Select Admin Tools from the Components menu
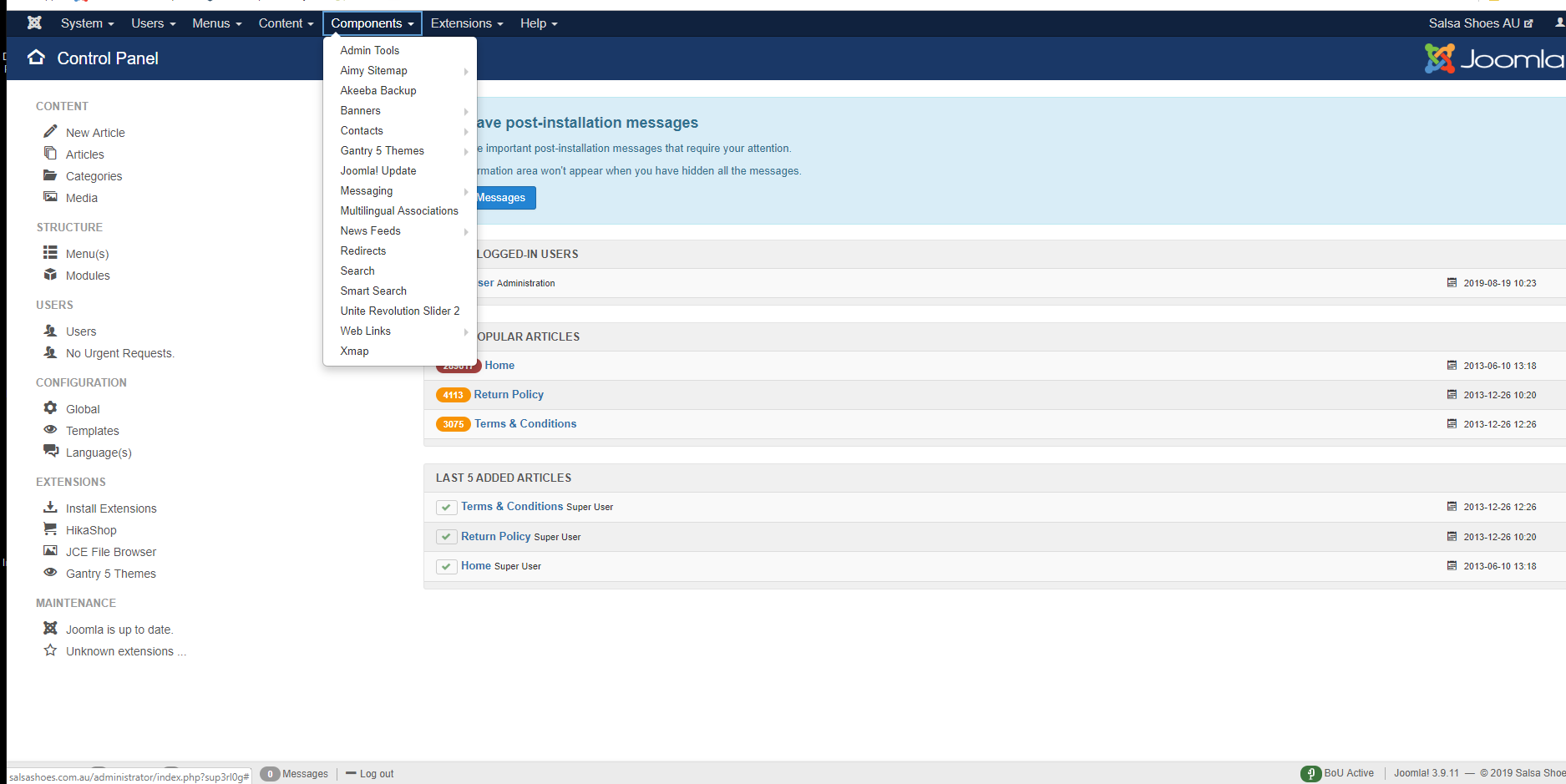1566x784 pixels. pos(370,50)
